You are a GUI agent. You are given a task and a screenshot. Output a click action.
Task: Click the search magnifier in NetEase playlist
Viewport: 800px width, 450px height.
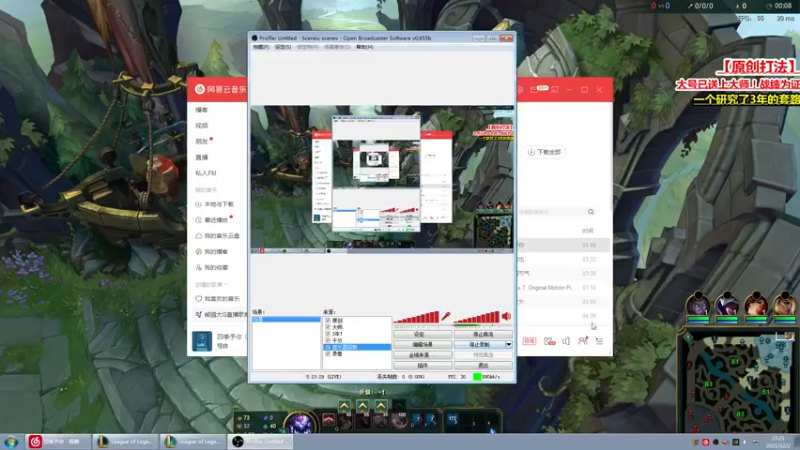(x=591, y=212)
